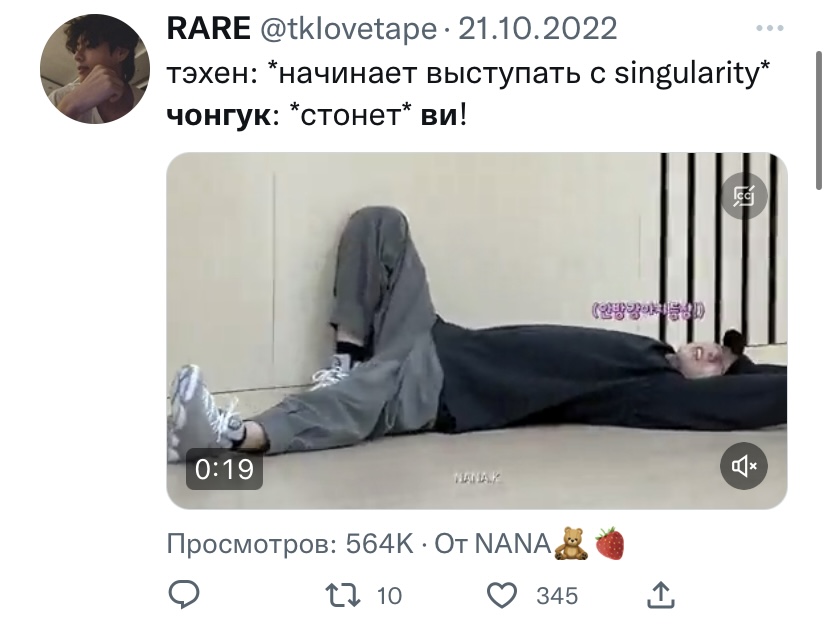
Task: Open the share upload icon
Action: pos(661,595)
